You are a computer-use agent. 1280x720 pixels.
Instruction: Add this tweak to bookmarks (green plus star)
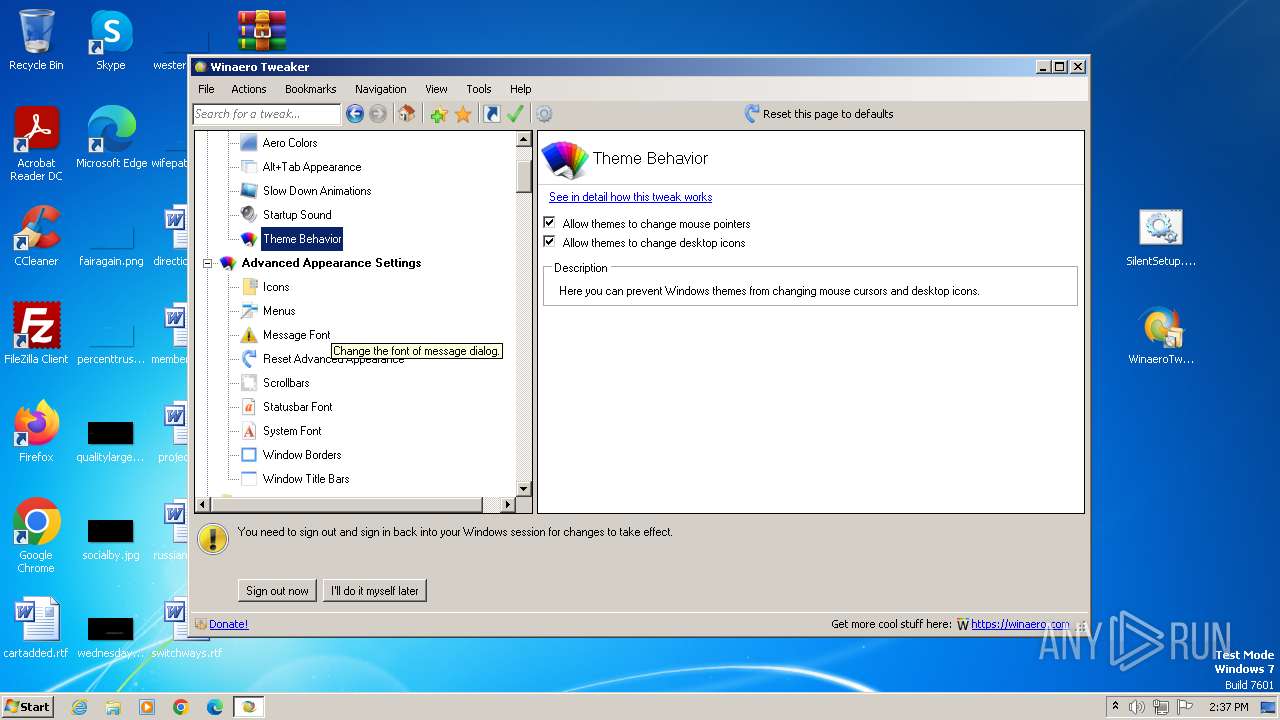438,114
